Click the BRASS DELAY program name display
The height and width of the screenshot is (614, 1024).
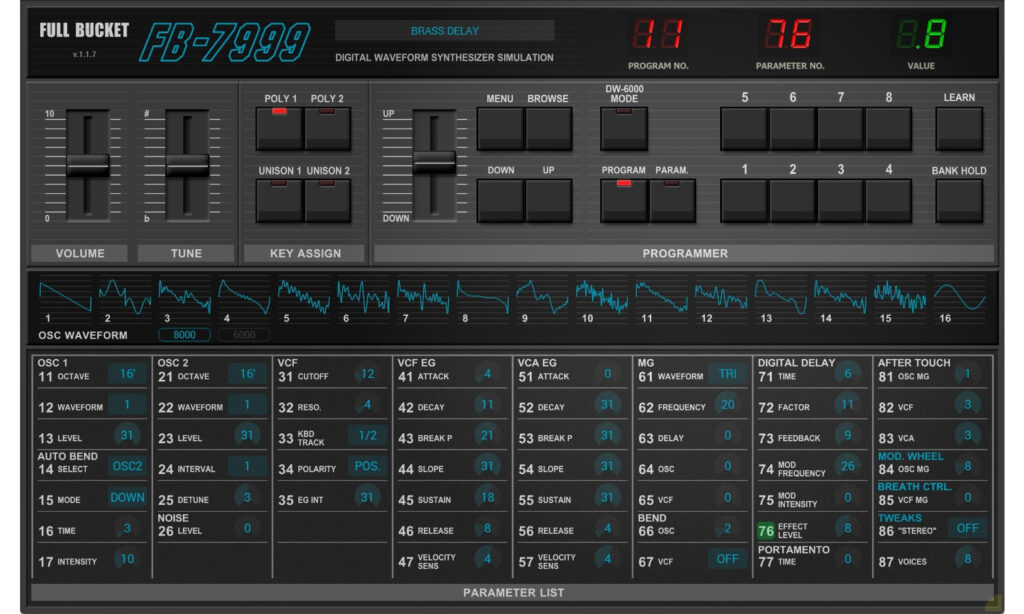tap(445, 31)
